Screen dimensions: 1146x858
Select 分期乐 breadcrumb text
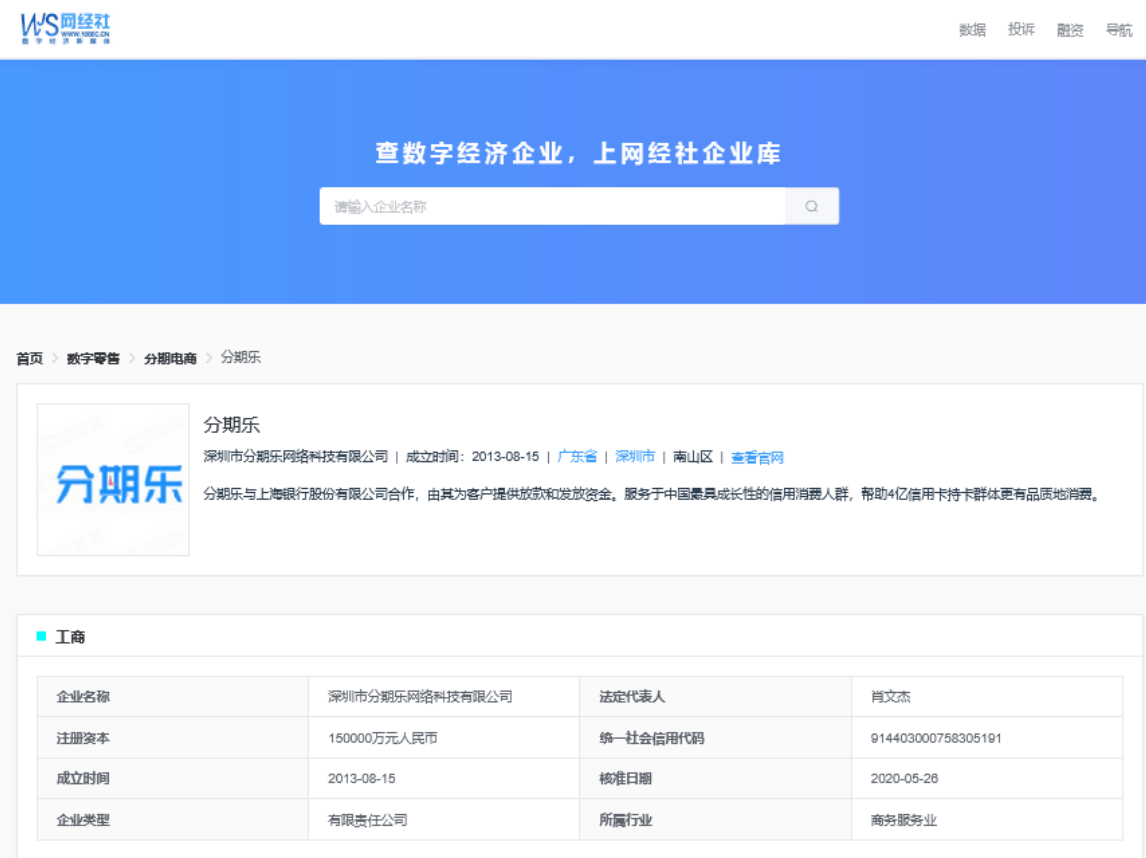240,357
